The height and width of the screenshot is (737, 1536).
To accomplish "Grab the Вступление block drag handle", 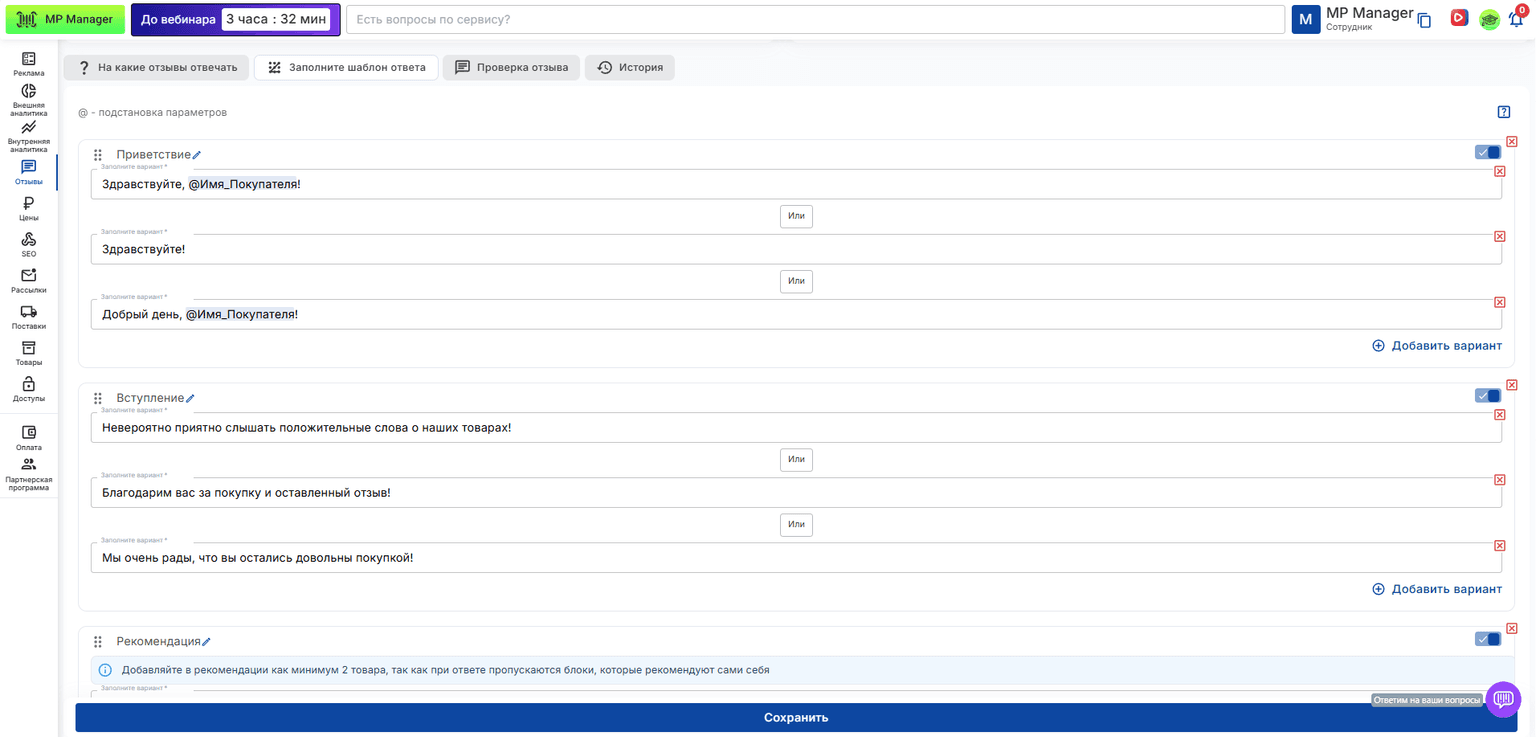I will (98, 398).
